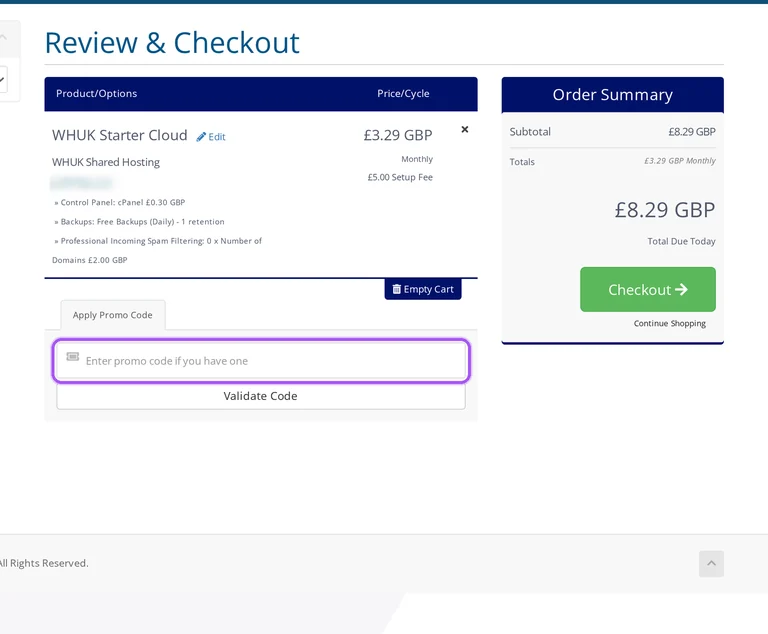Screen dimensions: 768x634
Task: Click the '£8.29 GBP' total due amount
Action: pyautogui.click(x=665, y=210)
